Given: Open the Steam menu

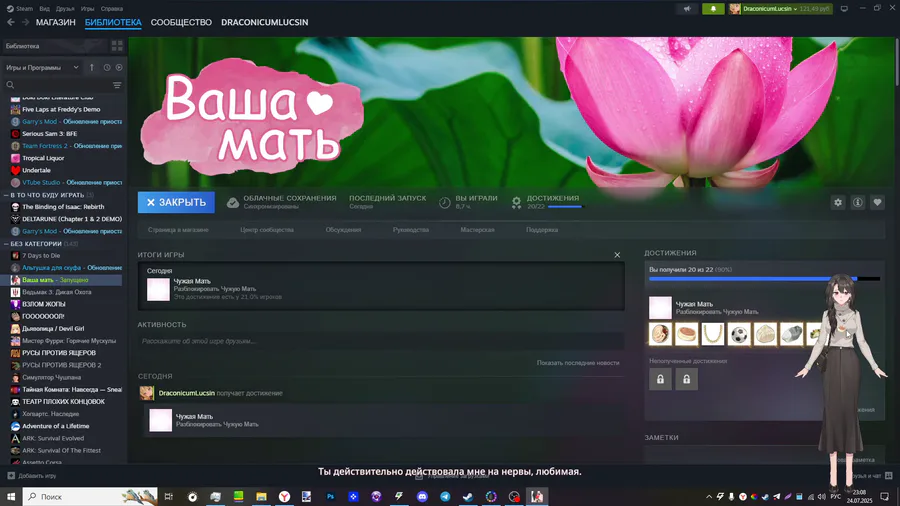Looking at the screenshot, I should (20, 9).
